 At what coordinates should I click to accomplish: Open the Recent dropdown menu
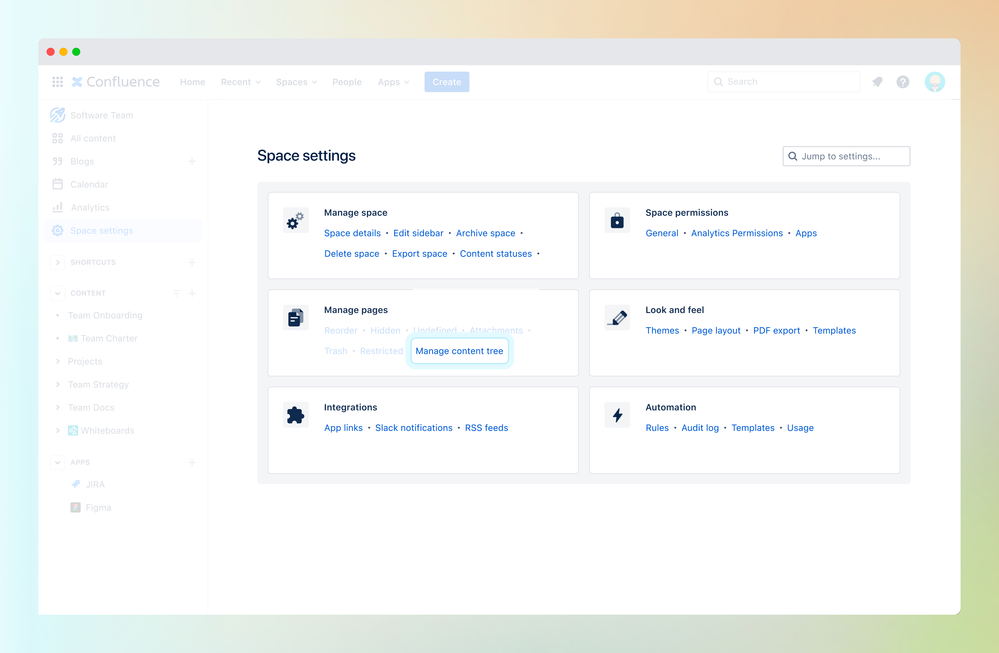[241, 82]
